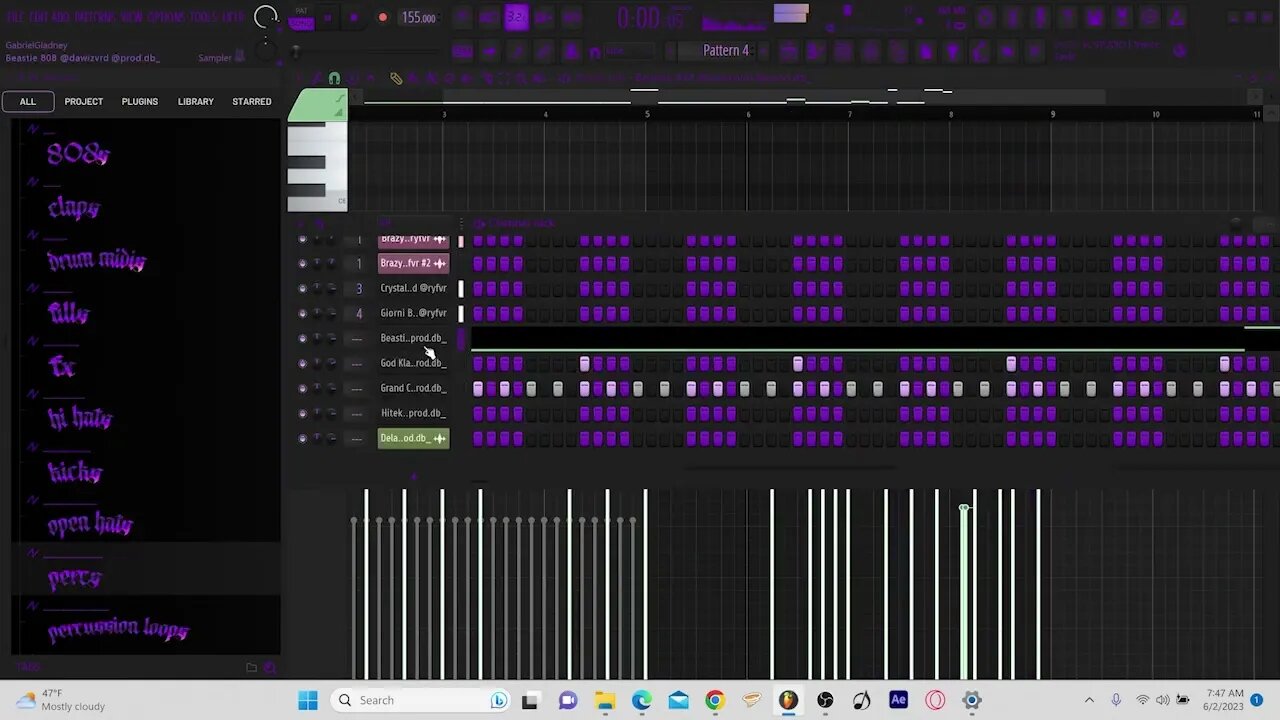Mute the Grand C..rod.db_ channel

point(302,388)
